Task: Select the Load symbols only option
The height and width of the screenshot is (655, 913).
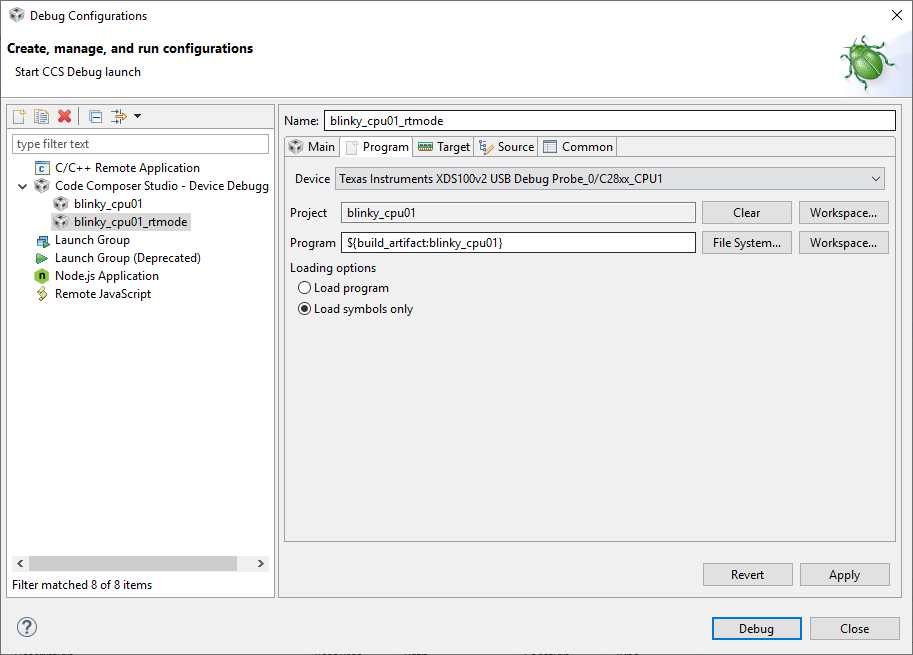Action: [303, 308]
